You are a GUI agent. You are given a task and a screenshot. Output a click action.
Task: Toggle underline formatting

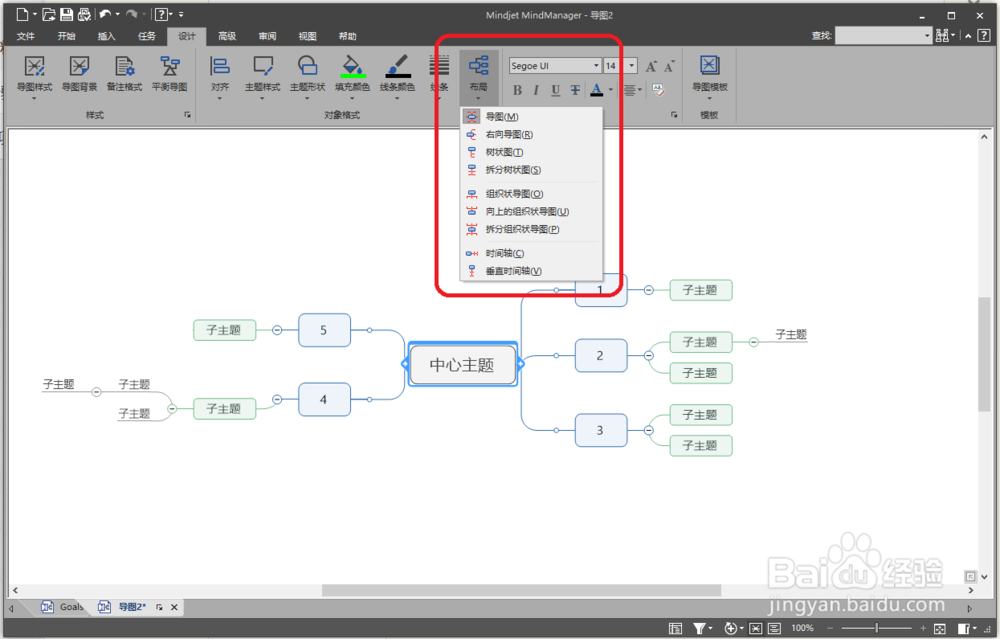(x=555, y=90)
